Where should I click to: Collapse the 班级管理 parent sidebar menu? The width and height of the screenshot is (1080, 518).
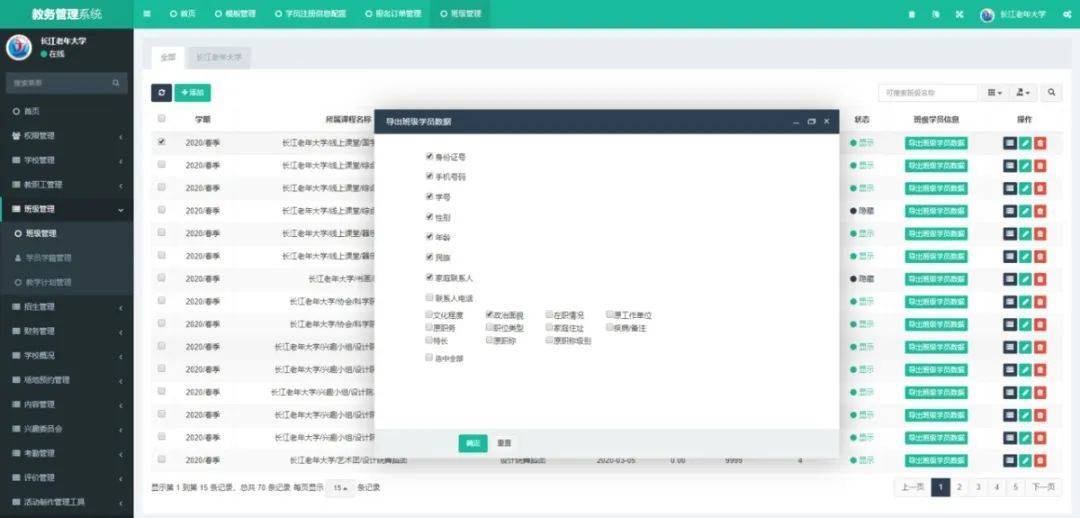click(x=67, y=209)
